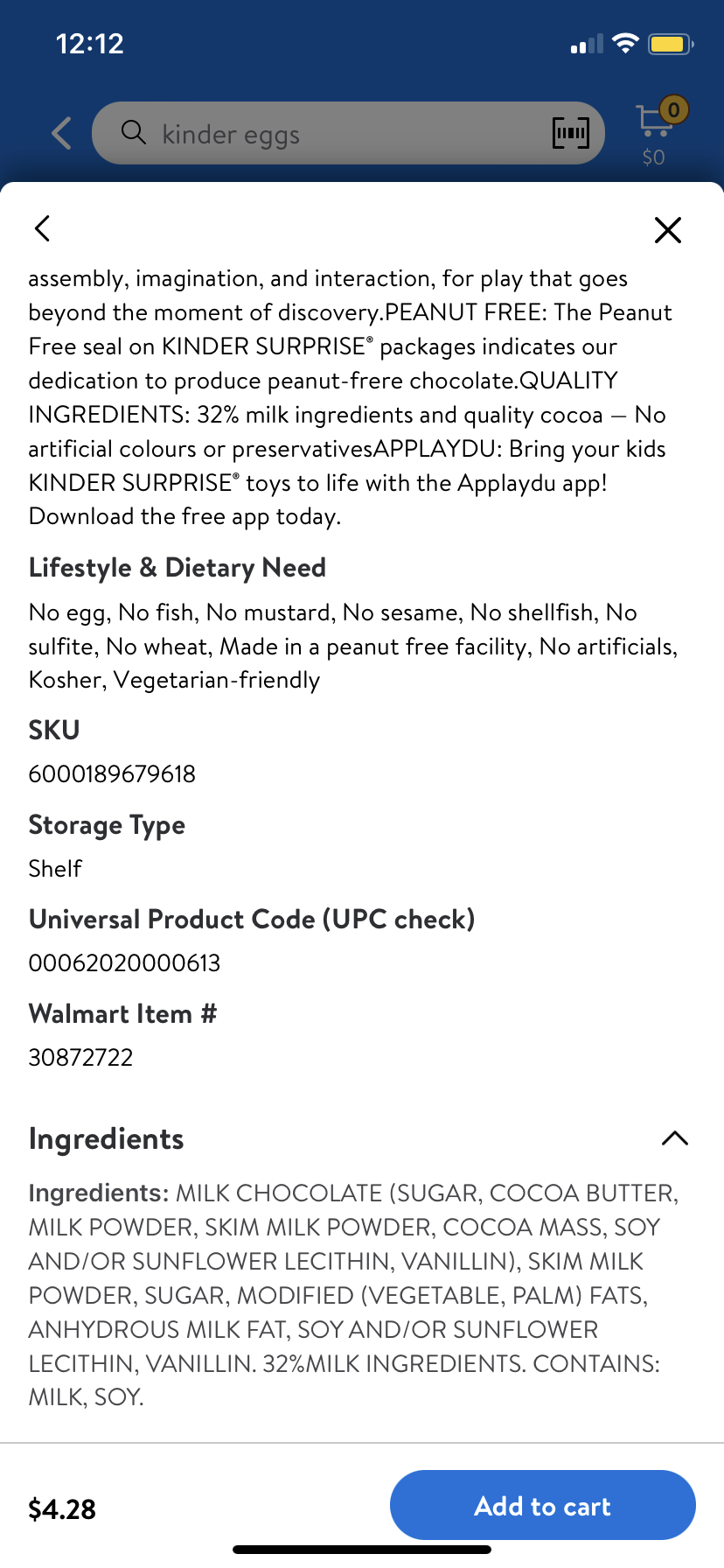Tap the home indicator bar at the bottom

(x=362, y=1549)
